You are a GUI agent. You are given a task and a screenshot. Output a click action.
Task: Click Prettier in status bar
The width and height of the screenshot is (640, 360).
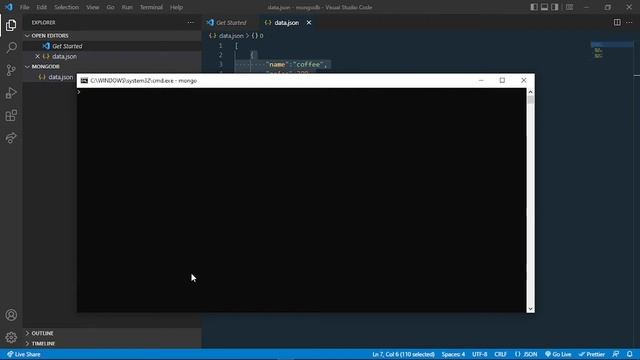[x=591, y=354]
